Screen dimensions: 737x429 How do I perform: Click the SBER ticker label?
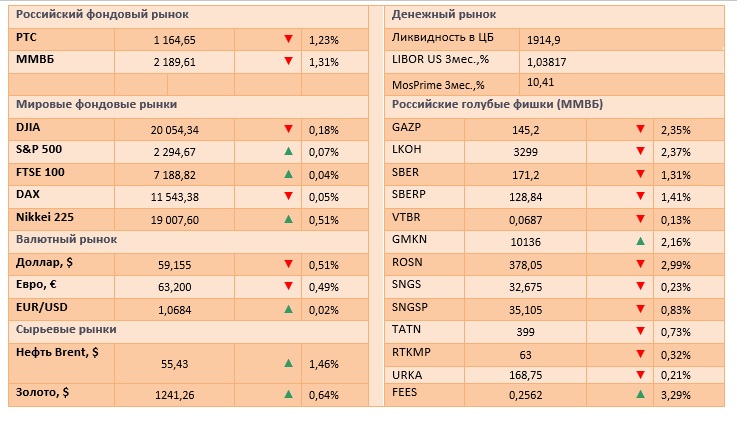408,174
